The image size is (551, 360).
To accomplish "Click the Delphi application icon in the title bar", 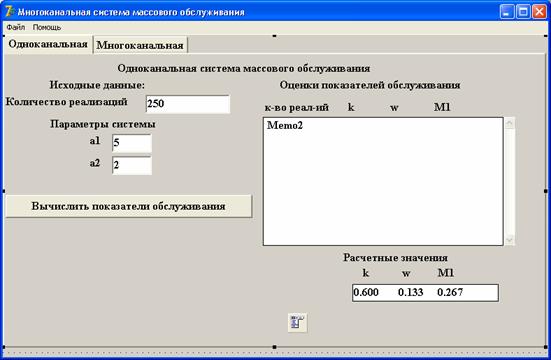I will 10,12.
